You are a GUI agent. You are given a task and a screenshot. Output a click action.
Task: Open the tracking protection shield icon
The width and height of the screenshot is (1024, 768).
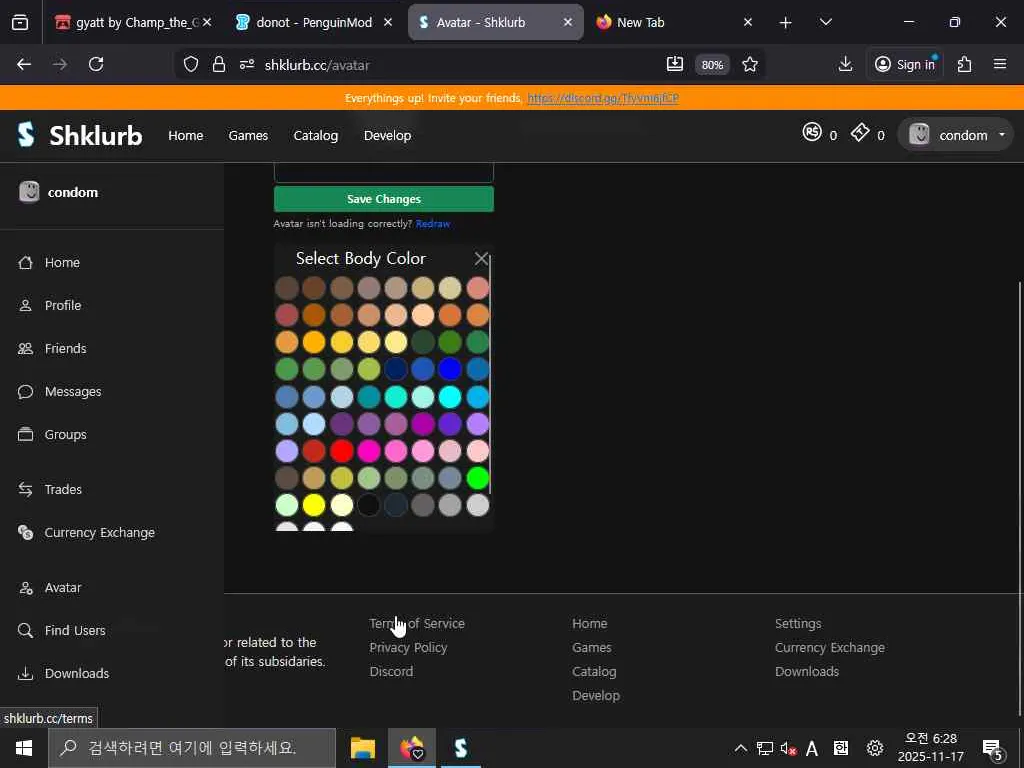click(191, 64)
